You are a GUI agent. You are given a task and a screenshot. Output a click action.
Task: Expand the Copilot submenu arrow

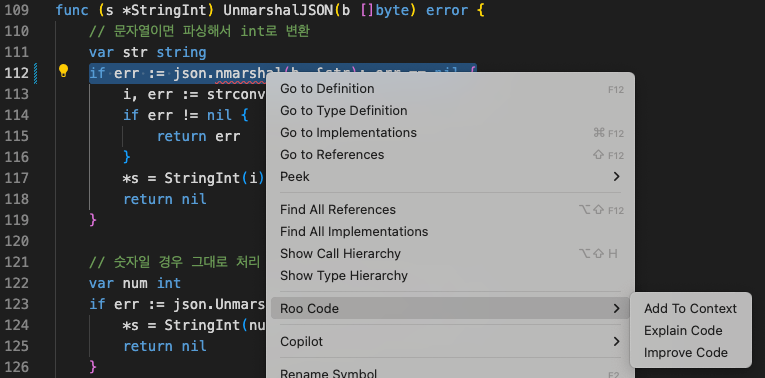click(616, 341)
